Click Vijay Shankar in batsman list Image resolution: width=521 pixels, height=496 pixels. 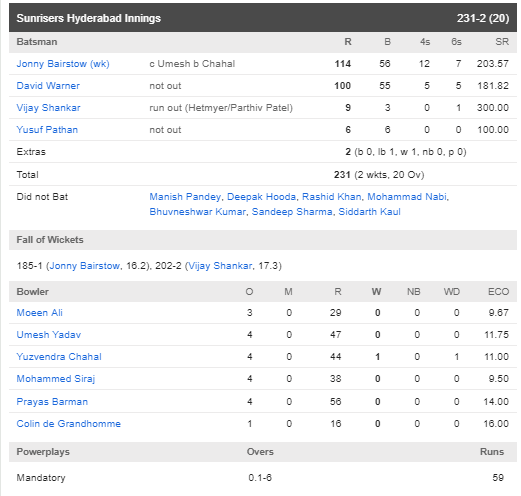48,108
